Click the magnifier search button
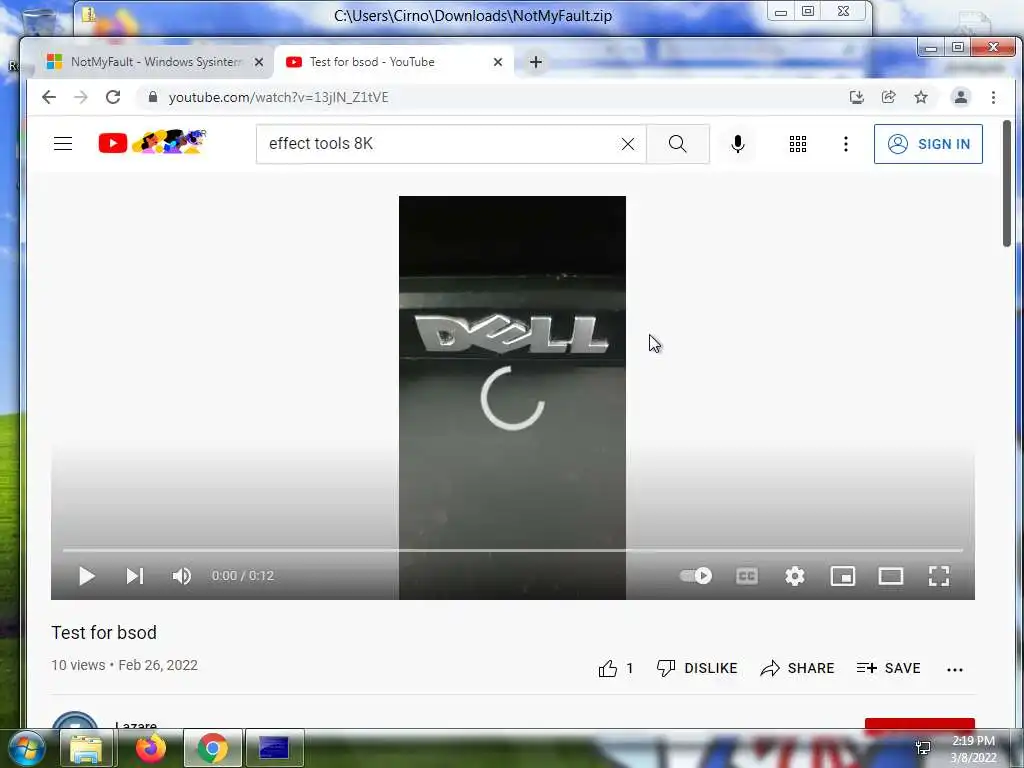The height and width of the screenshot is (768, 1024). pos(678,144)
